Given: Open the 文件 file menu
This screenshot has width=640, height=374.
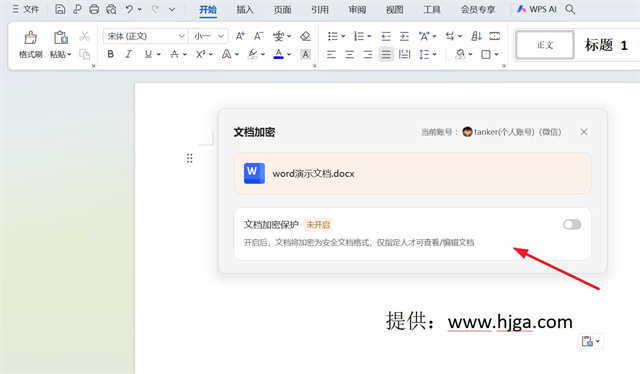Looking at the screenshot, I should click(x=25, y=9).
